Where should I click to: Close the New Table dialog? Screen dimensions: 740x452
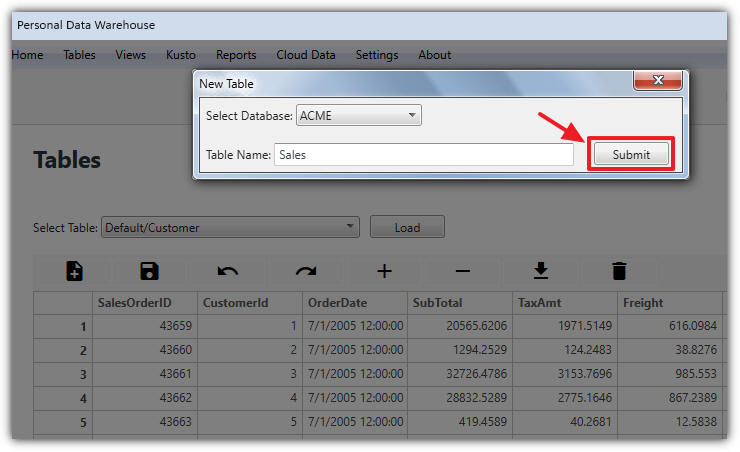tap(658, 80)
